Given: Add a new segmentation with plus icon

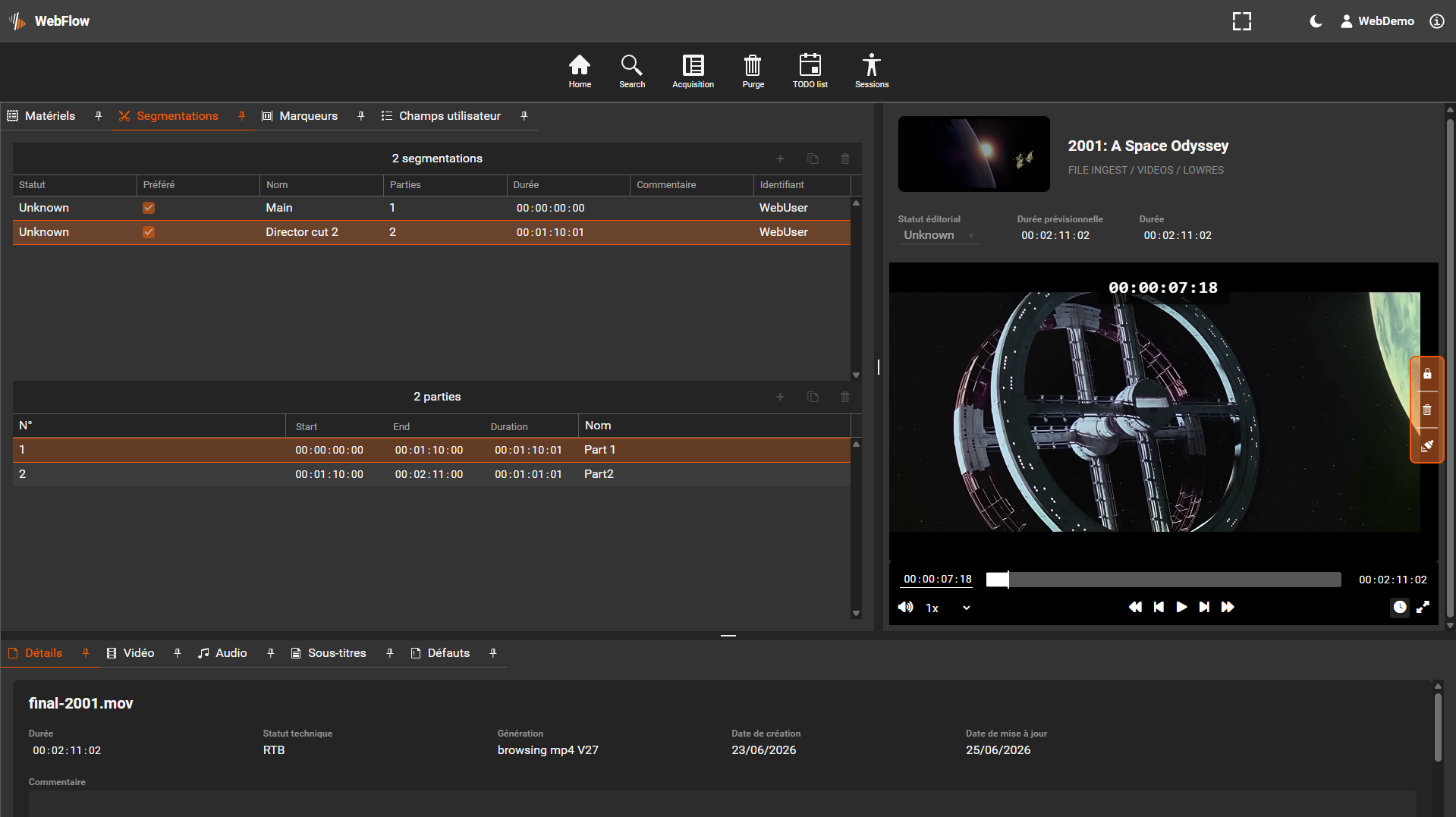Looking at the screenshot, I should (x=780, y=159).
